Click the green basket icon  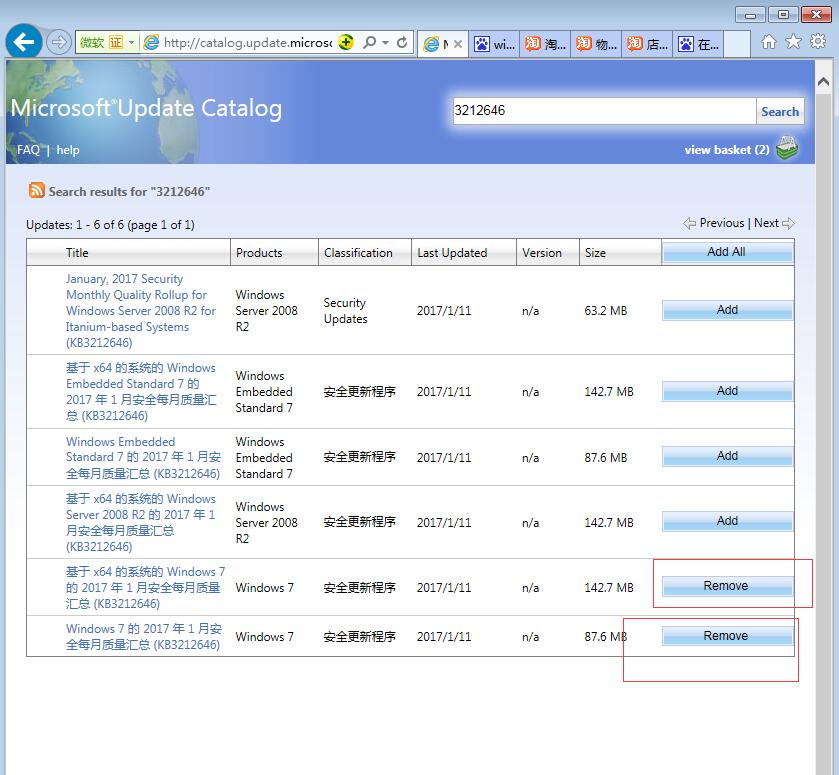[787, 148]
